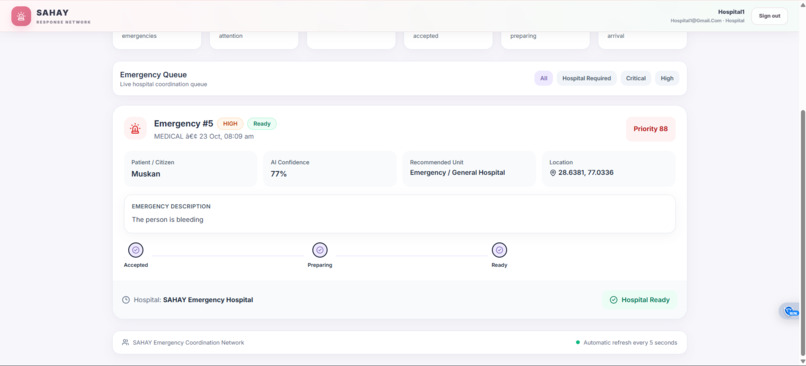
Task: Click the Hospital Ready button
Action: pos(639,300)
